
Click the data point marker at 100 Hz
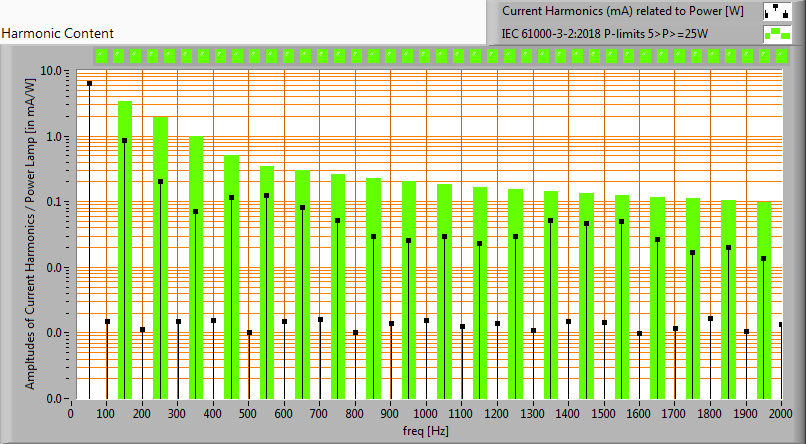click(x=107, y=322)
